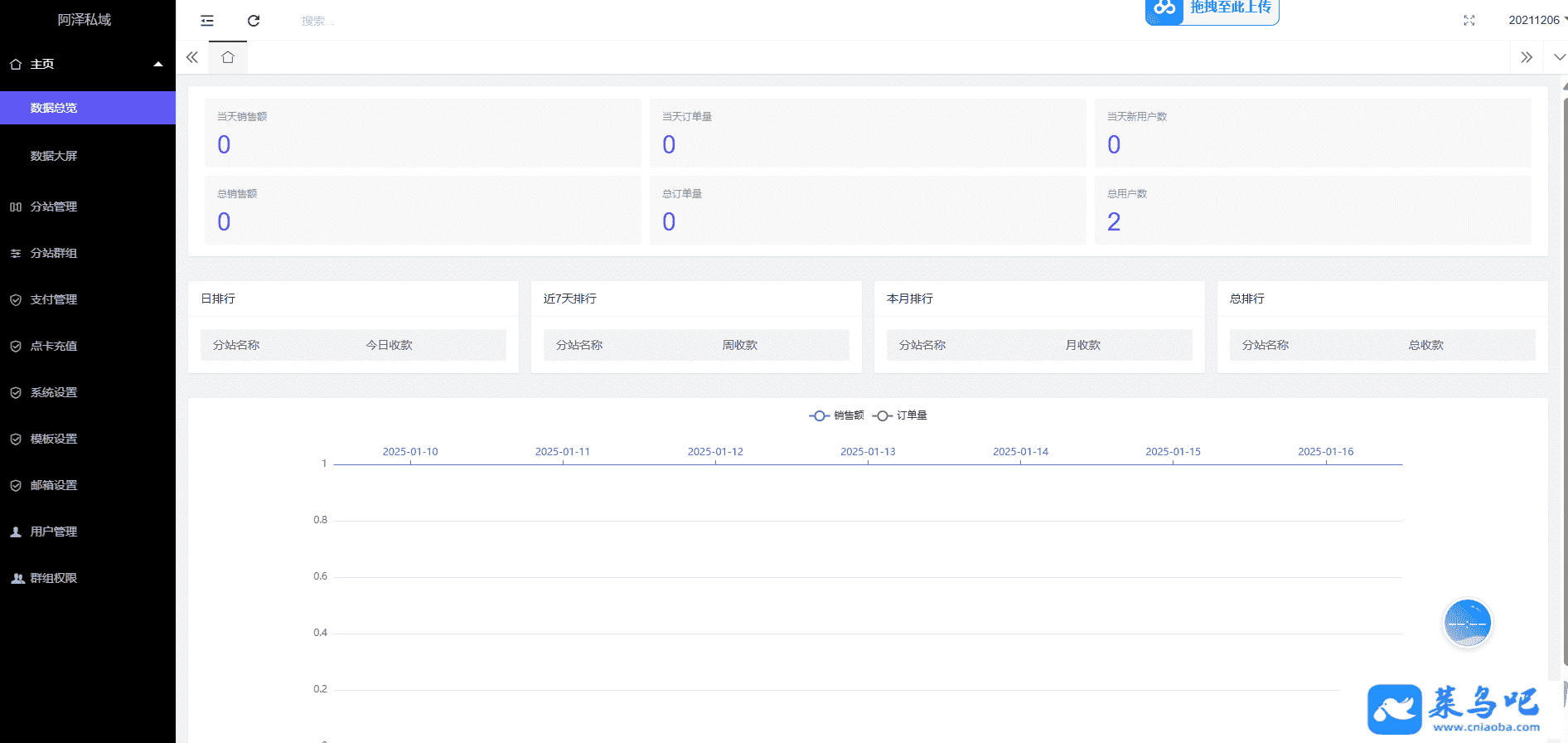This screenshot has height=743, width=1568.
Task: Collapse the sidebar with the menu fold icon
Action: [207, 21]
